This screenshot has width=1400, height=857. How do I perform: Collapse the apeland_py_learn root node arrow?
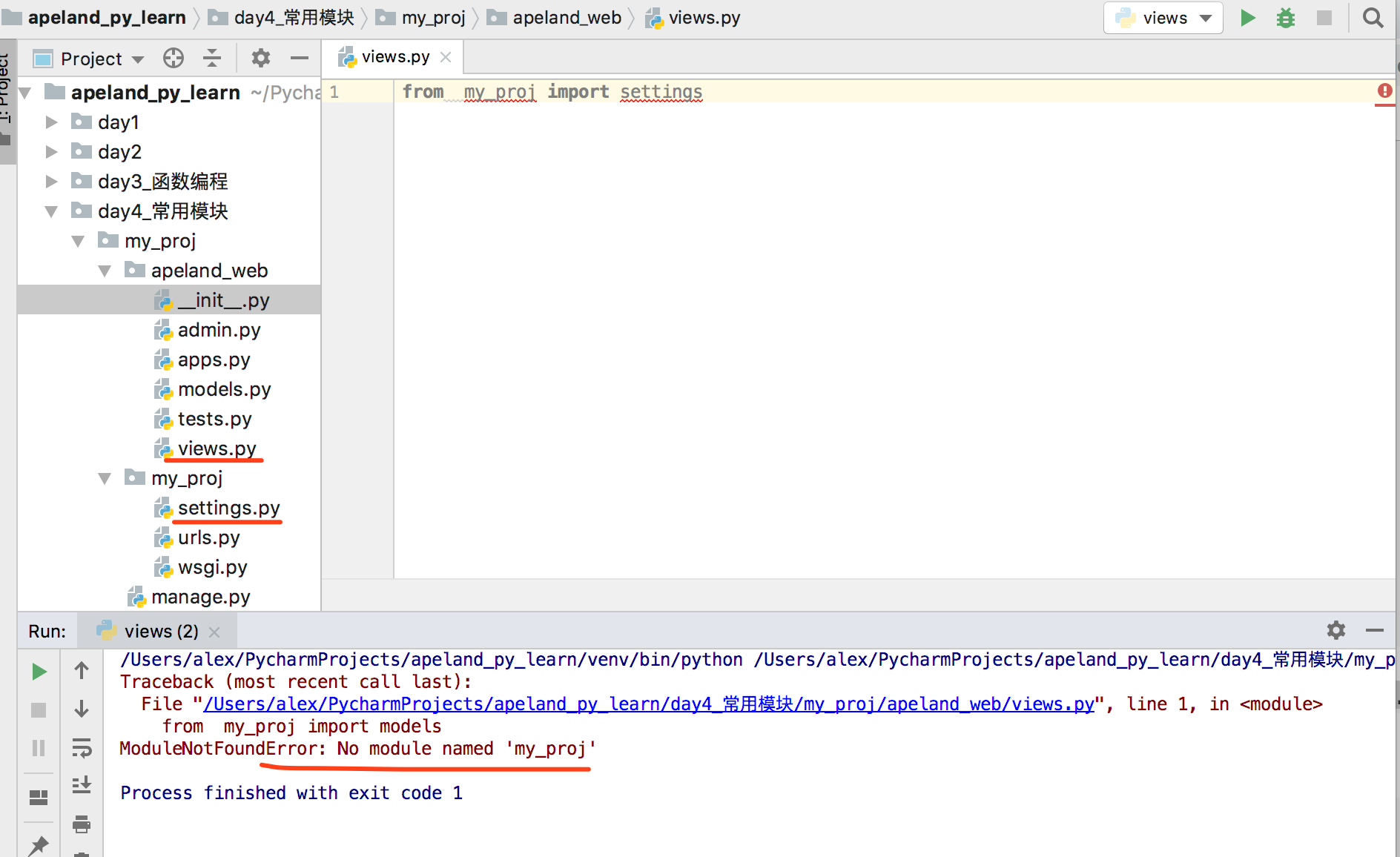[25, 93]
